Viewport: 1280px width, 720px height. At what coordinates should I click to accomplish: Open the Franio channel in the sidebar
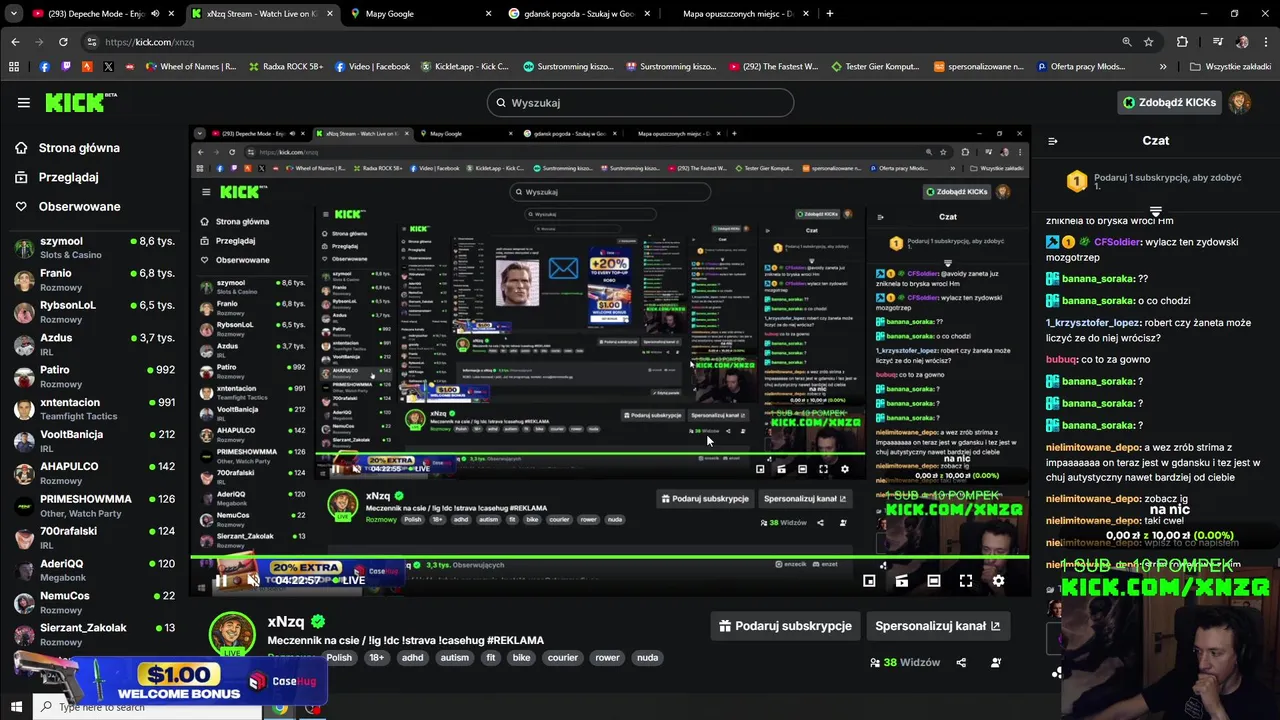pyautogui.click(x=95, y=279)
